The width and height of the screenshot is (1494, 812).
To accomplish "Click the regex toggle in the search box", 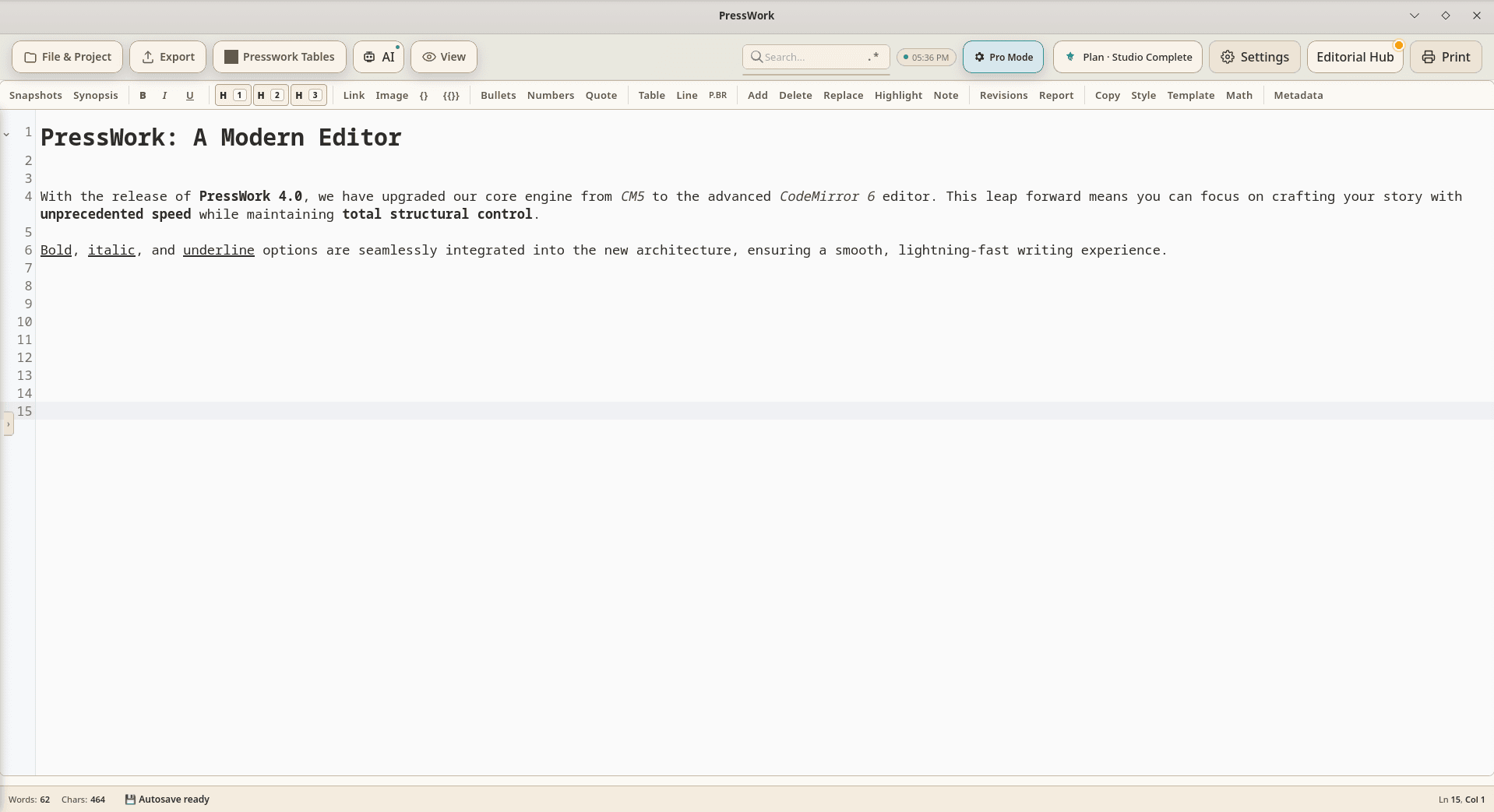I will (x=874, y=57).
